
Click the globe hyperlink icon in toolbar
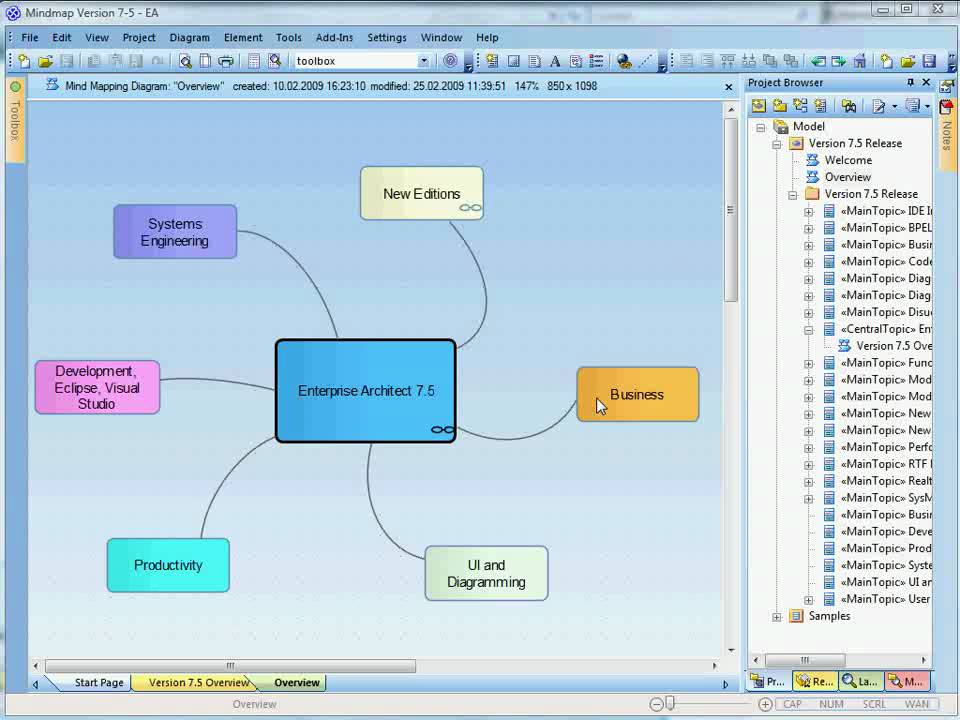pos(623,61)
